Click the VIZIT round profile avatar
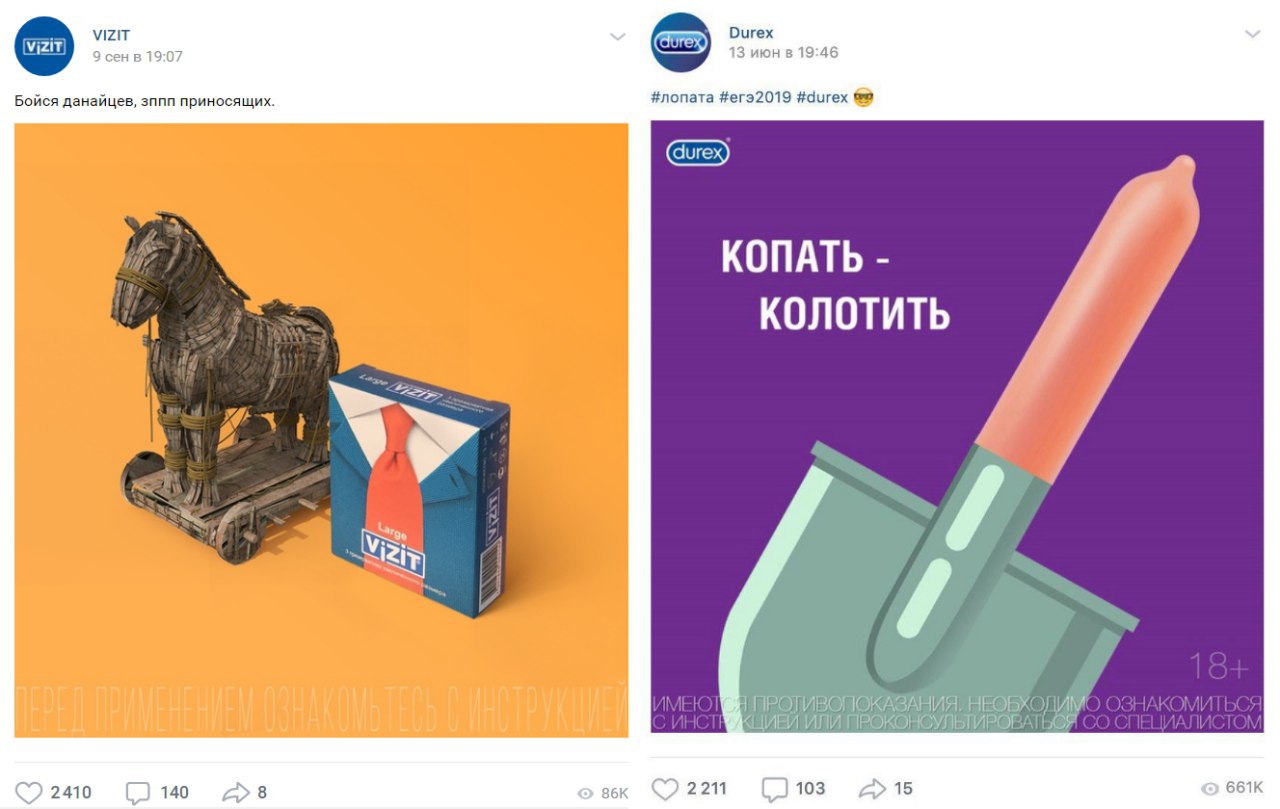The width and height of the screenshot is (1280, 809). tap(44, 46)
